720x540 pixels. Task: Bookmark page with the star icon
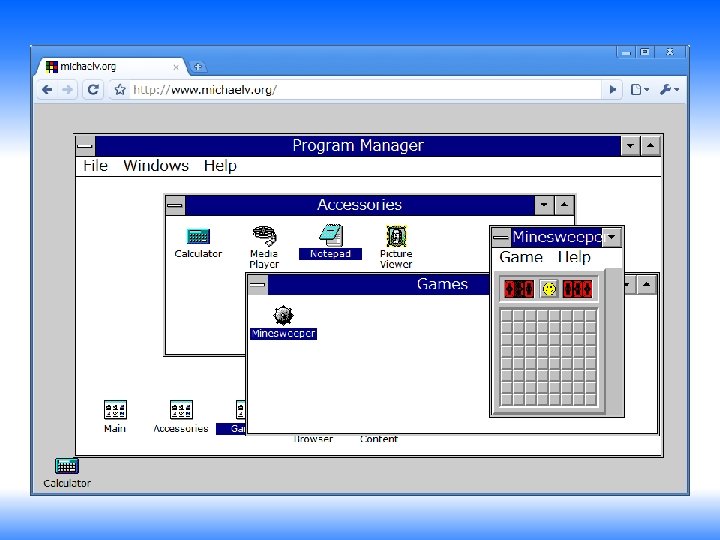[120, 90]
